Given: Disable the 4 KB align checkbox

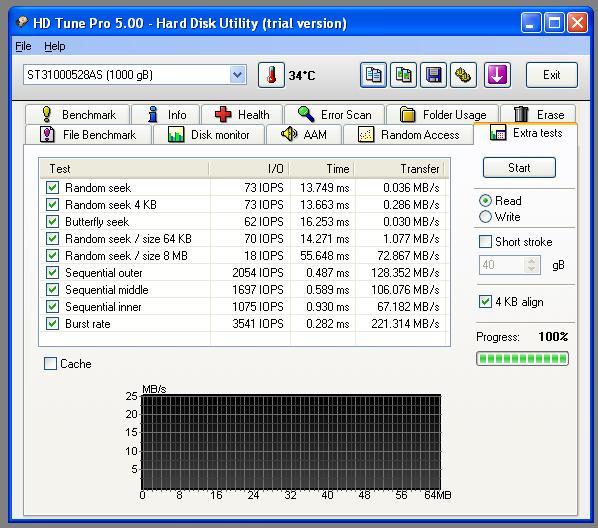Looking at the screenshot, I should [485, 301].
